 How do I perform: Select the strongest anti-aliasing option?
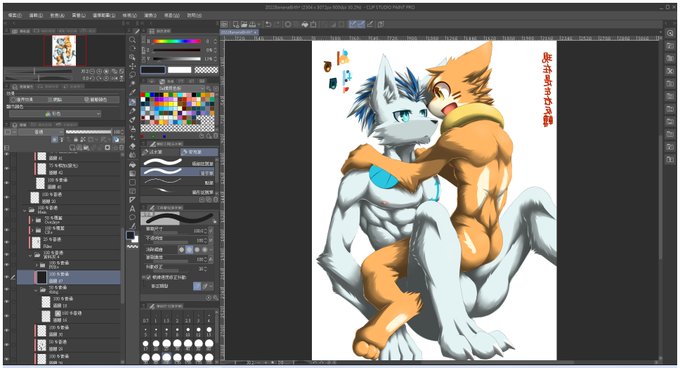point(205,250)
